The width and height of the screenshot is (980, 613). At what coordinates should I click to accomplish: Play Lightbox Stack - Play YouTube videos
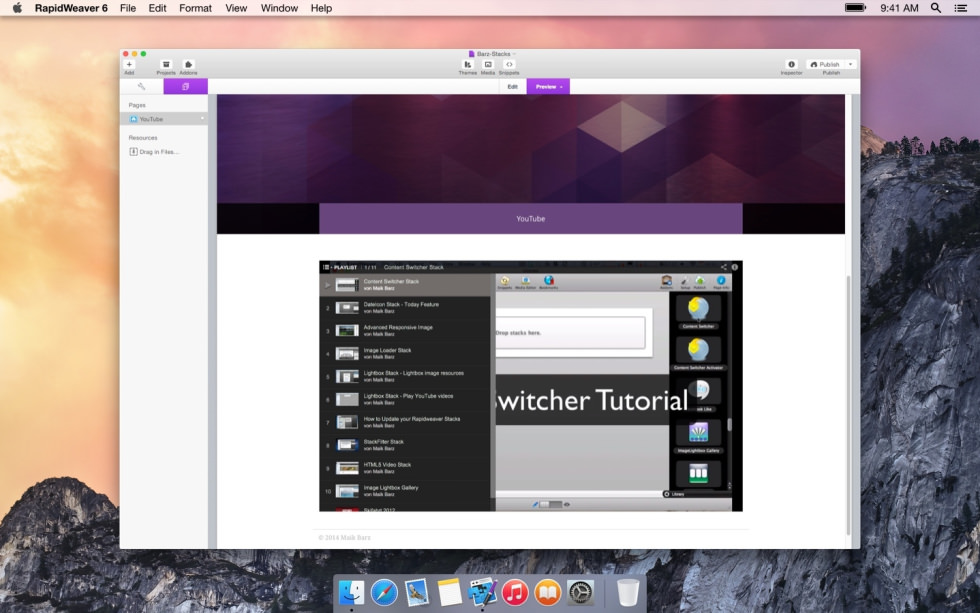coord(405,399)
